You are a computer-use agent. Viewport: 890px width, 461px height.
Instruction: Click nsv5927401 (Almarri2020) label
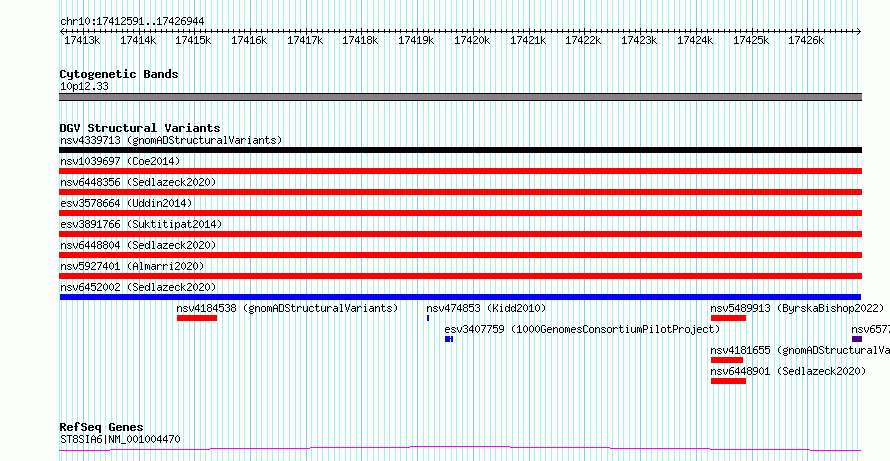point(132,266)
